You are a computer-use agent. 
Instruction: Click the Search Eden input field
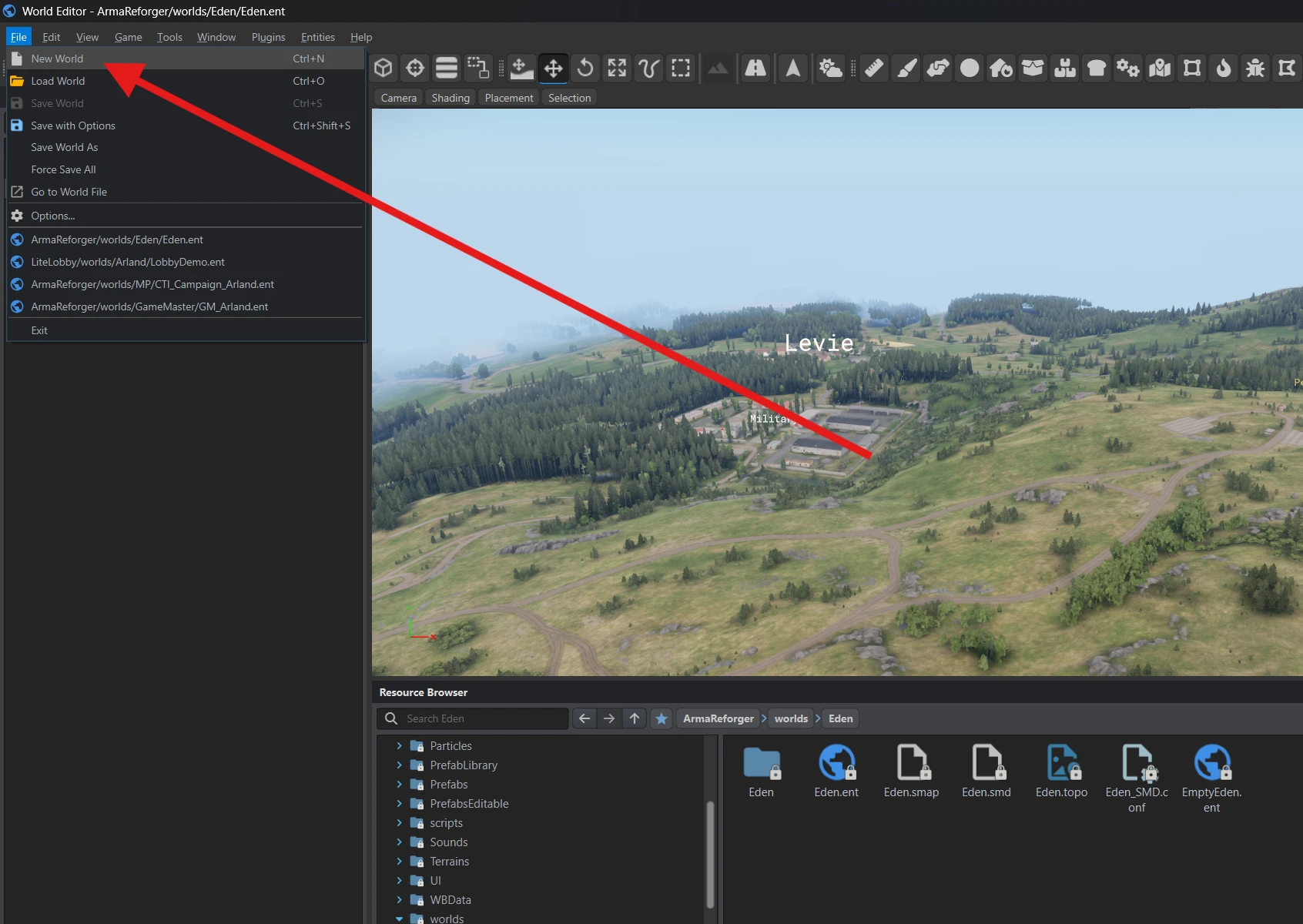click(473, 718)
